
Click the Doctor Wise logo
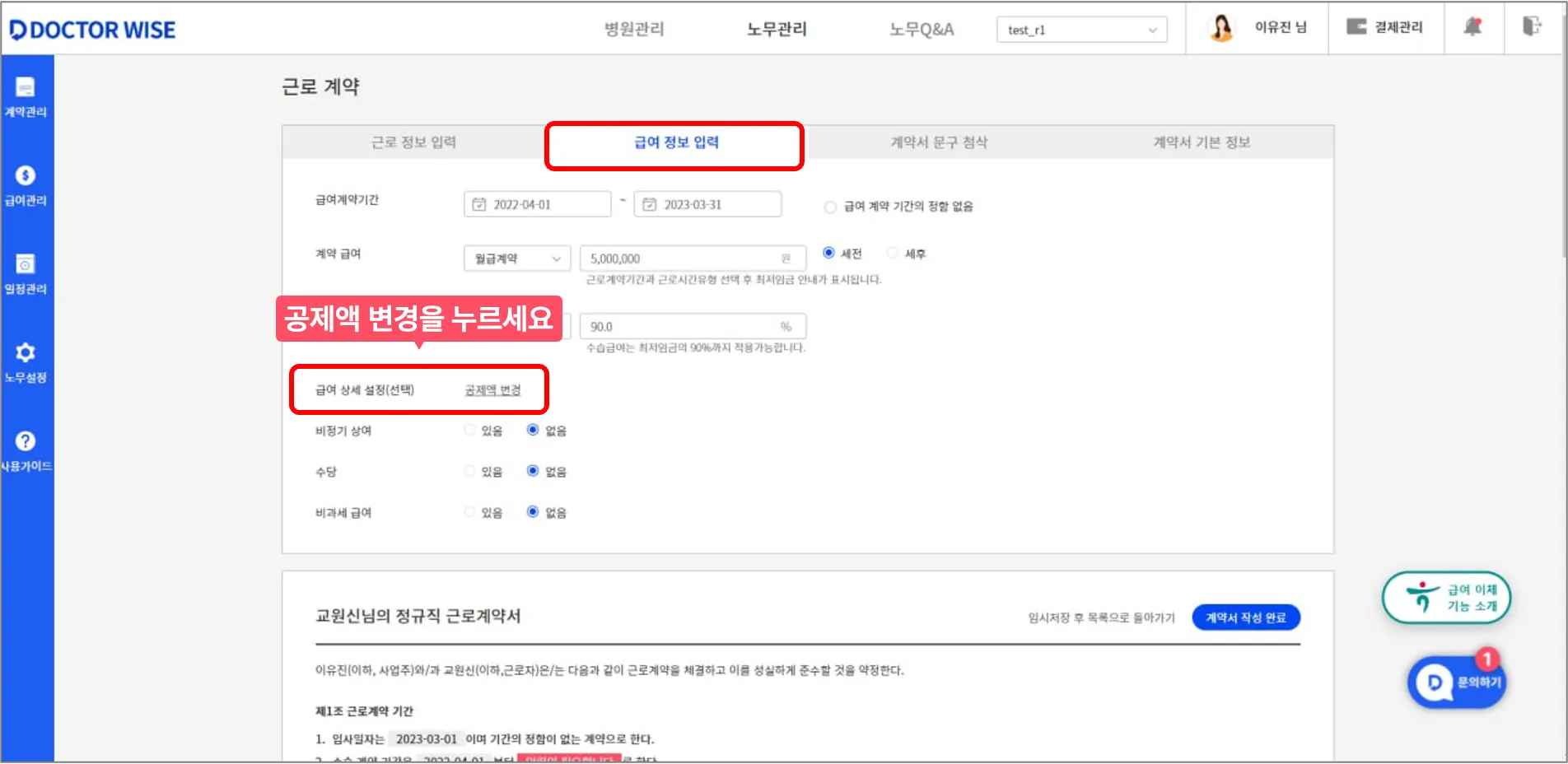[92, 30]
